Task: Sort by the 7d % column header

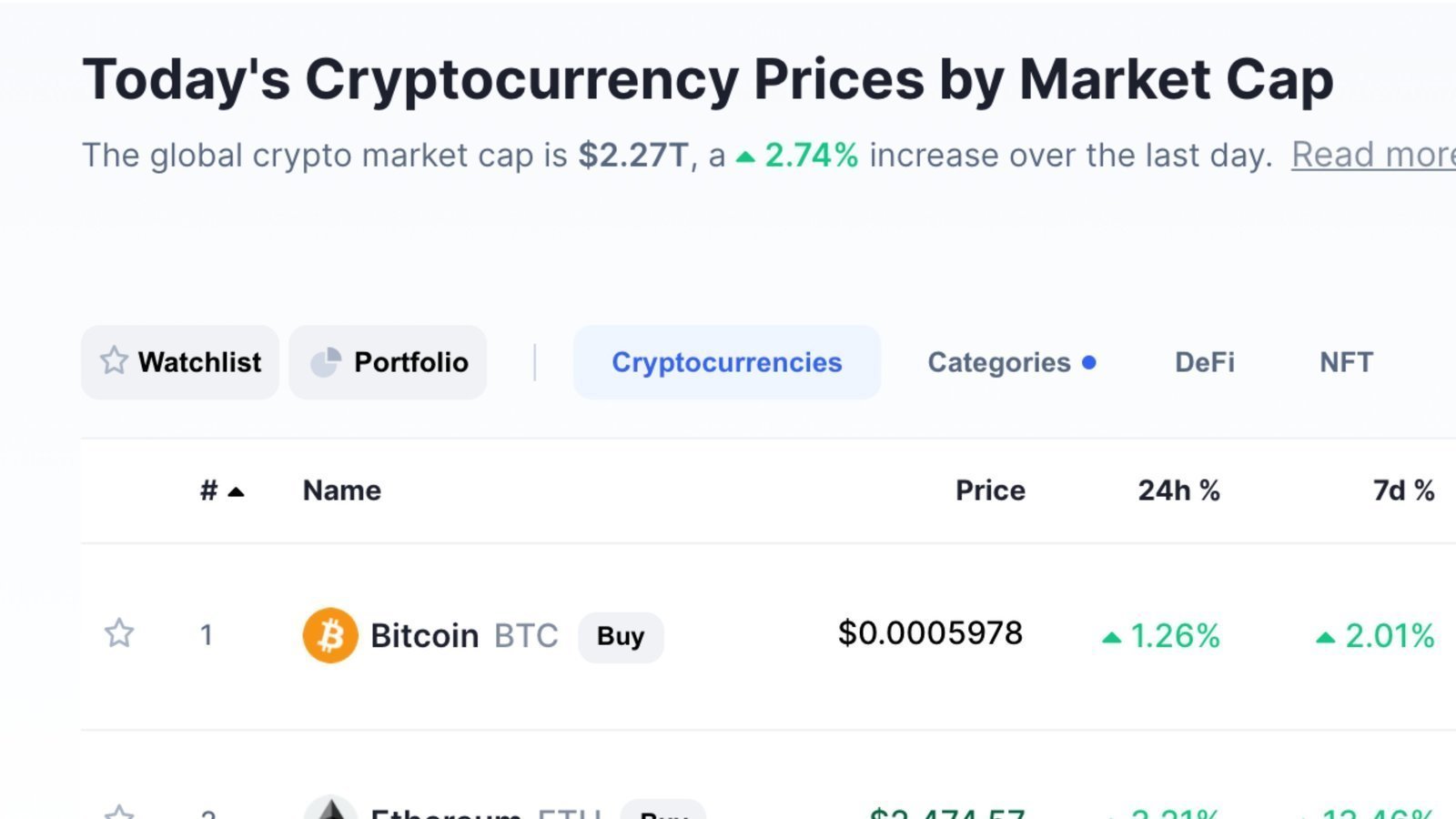Action: click(x=1403, y=490)
